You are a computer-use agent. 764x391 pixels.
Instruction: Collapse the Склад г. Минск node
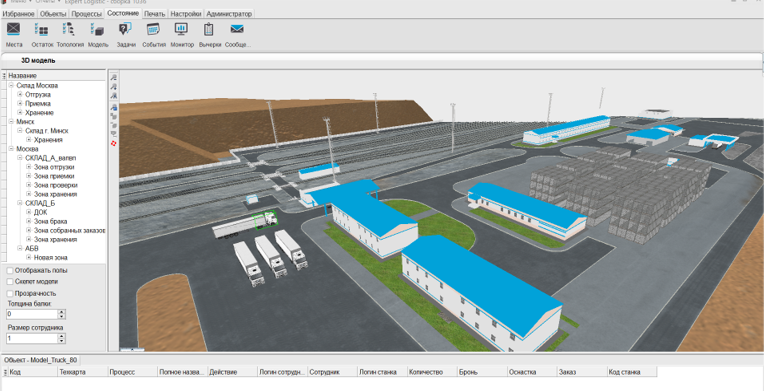coord(20,131)
